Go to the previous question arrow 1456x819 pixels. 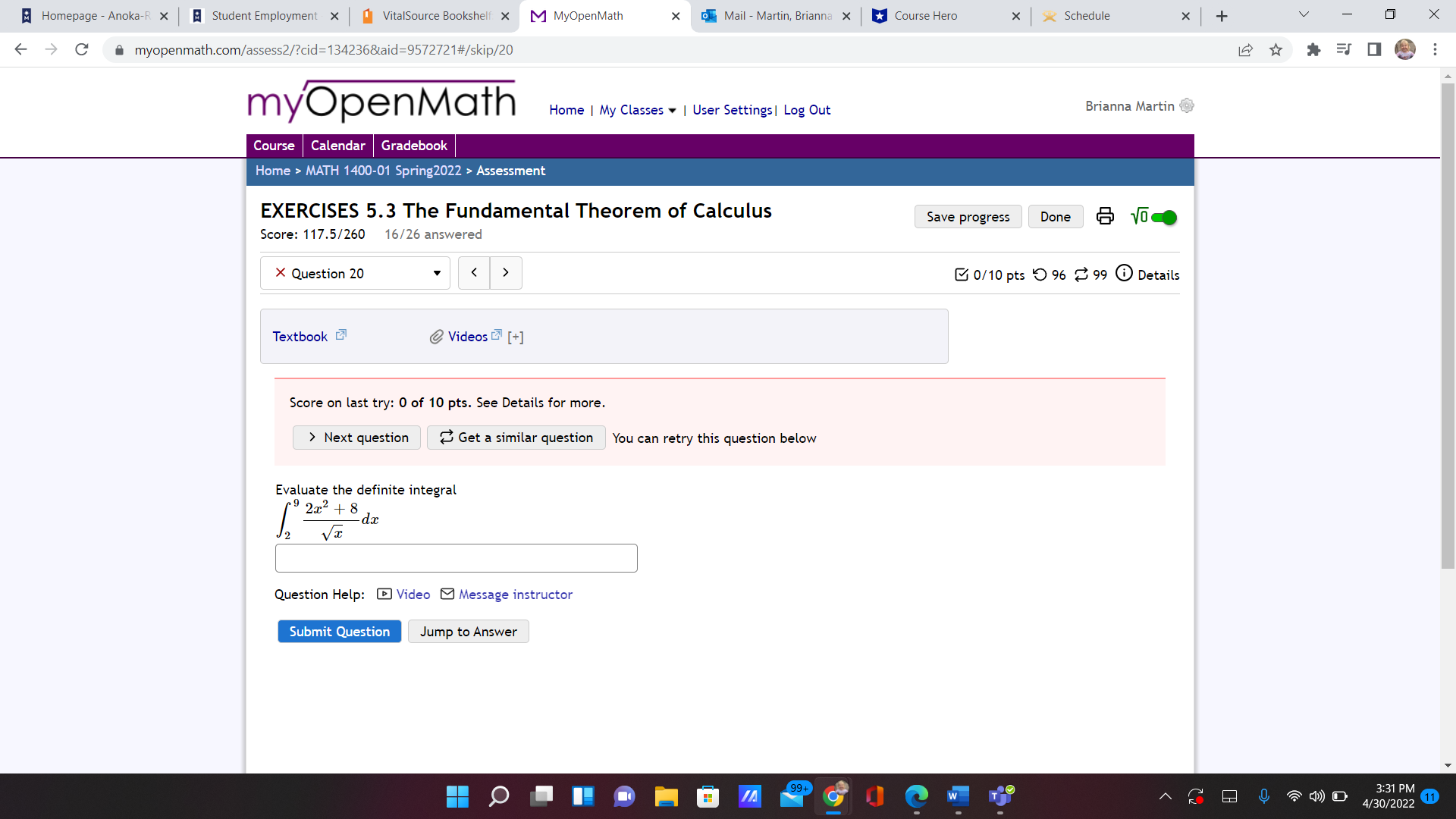coord(474,273)
